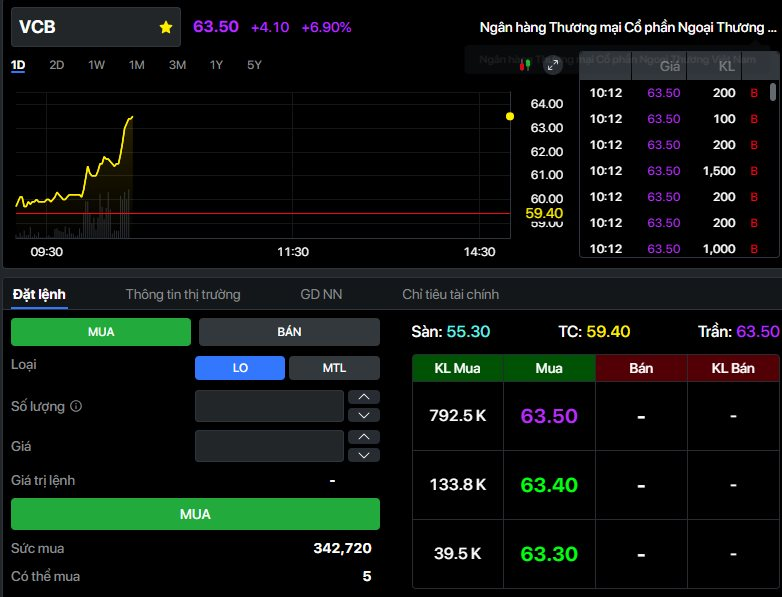The height and width of the screenshot is (597, 782).
Task: Select the LO order type
Action: coord(240,368)
